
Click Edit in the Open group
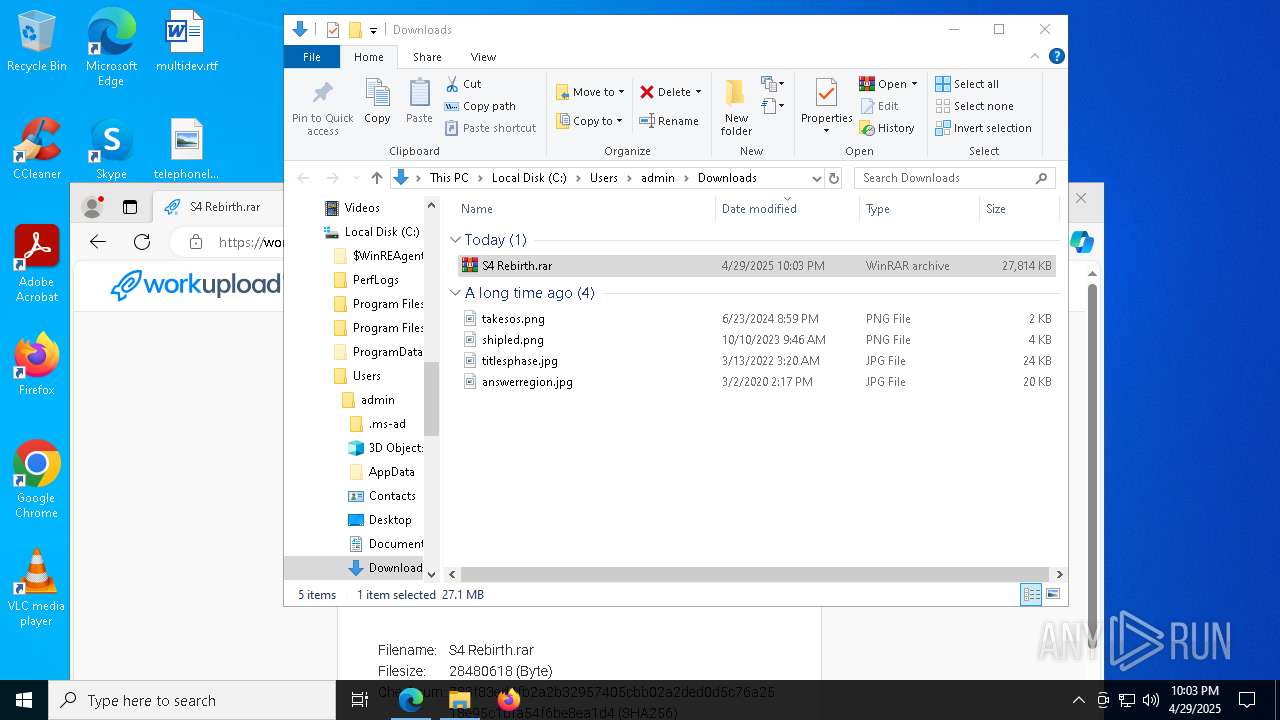(879, 106)
